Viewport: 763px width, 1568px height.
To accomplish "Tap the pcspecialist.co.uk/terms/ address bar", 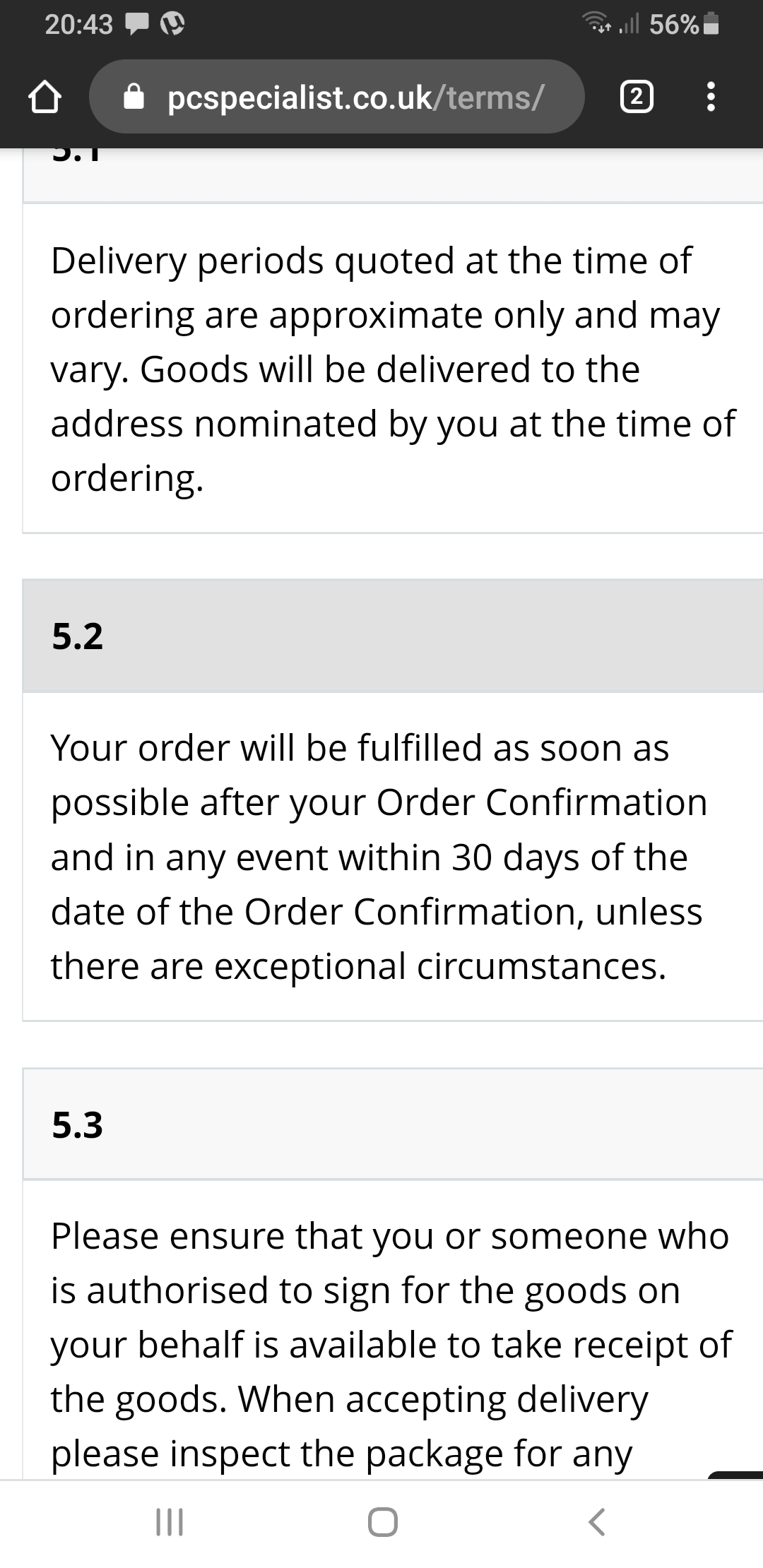I will click(337, 97).
